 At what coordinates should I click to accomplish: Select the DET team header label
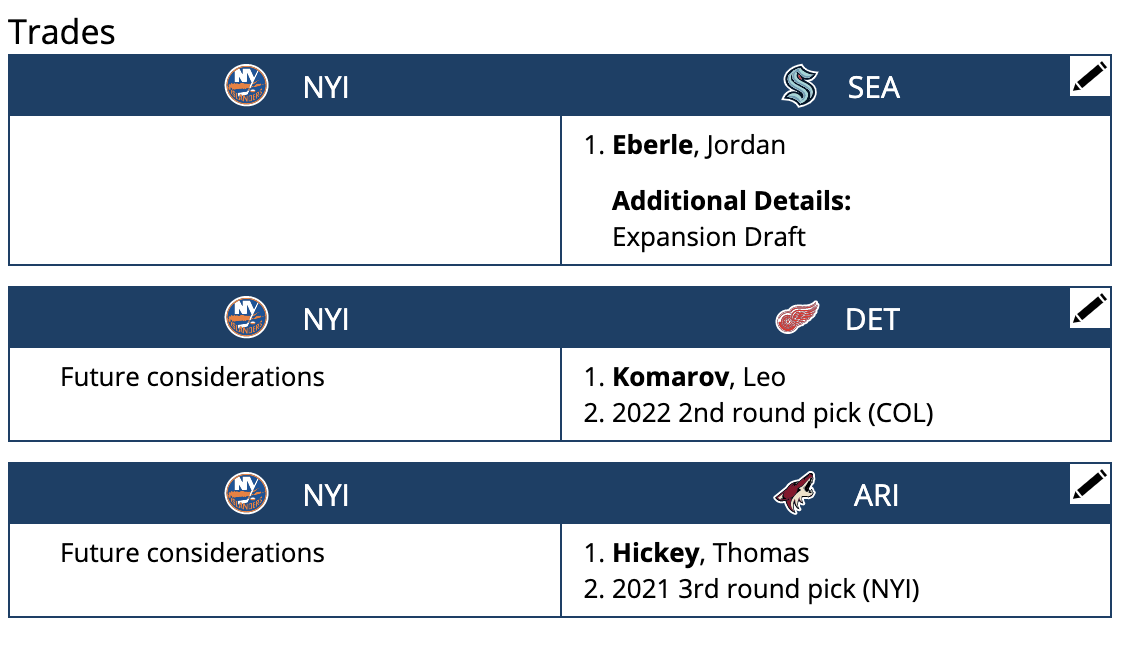pos(874,318)
